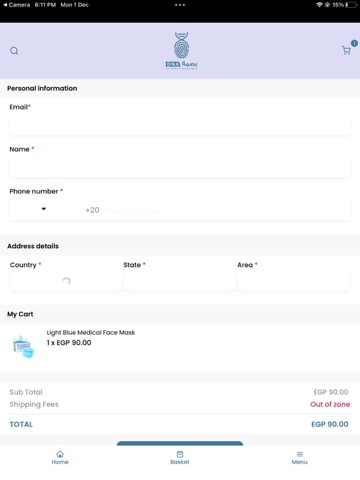The width and height of the screenshot is (360, 480).
Task: Select 'Light Blue Medical Face Mask' item name
Action: pos(91,332)
